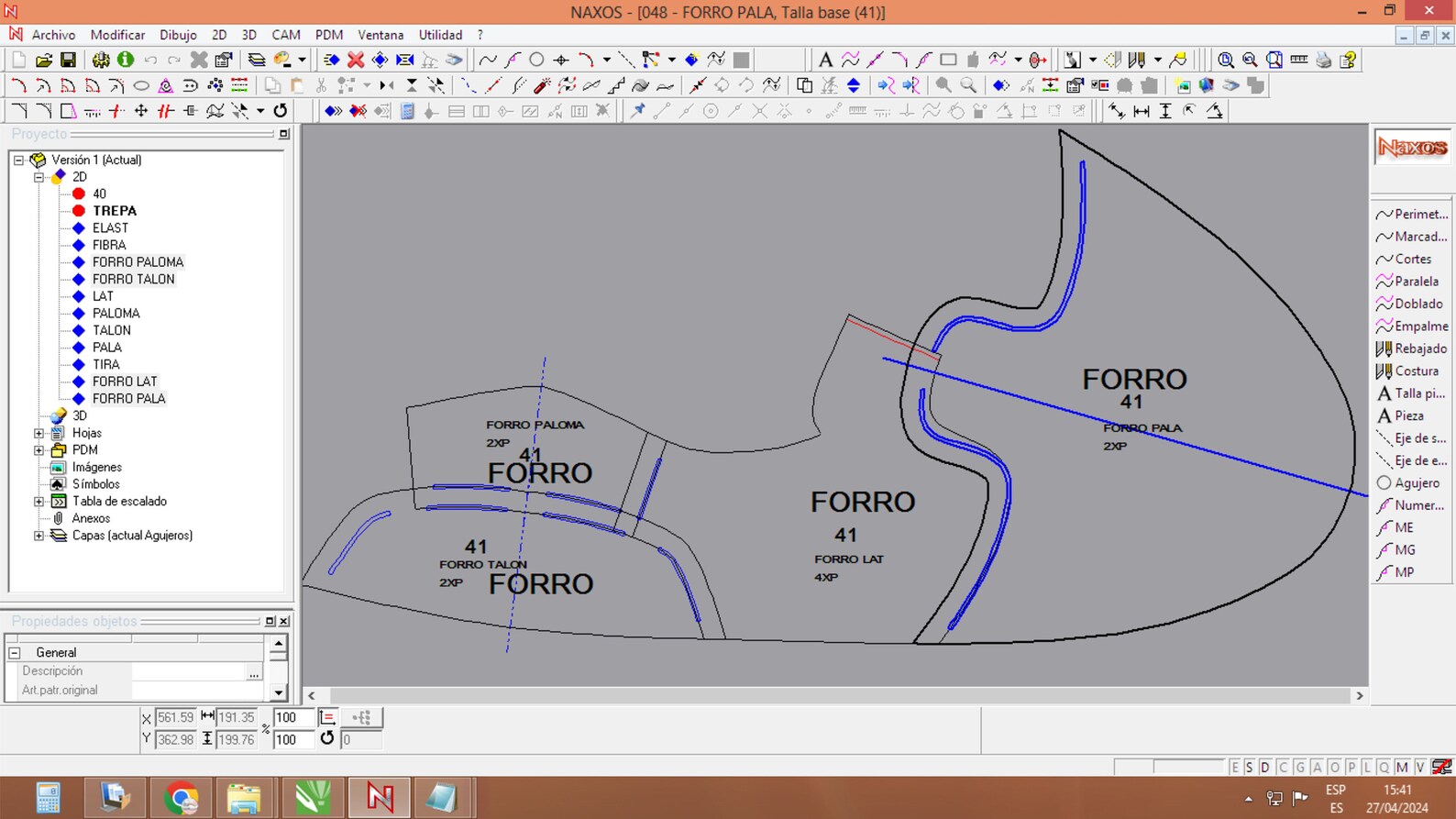This screenshot has height=819, width=1456.
Task: Toggle the S indicator in status bar
Action: pyautogui.click(x=1249, y=768)
